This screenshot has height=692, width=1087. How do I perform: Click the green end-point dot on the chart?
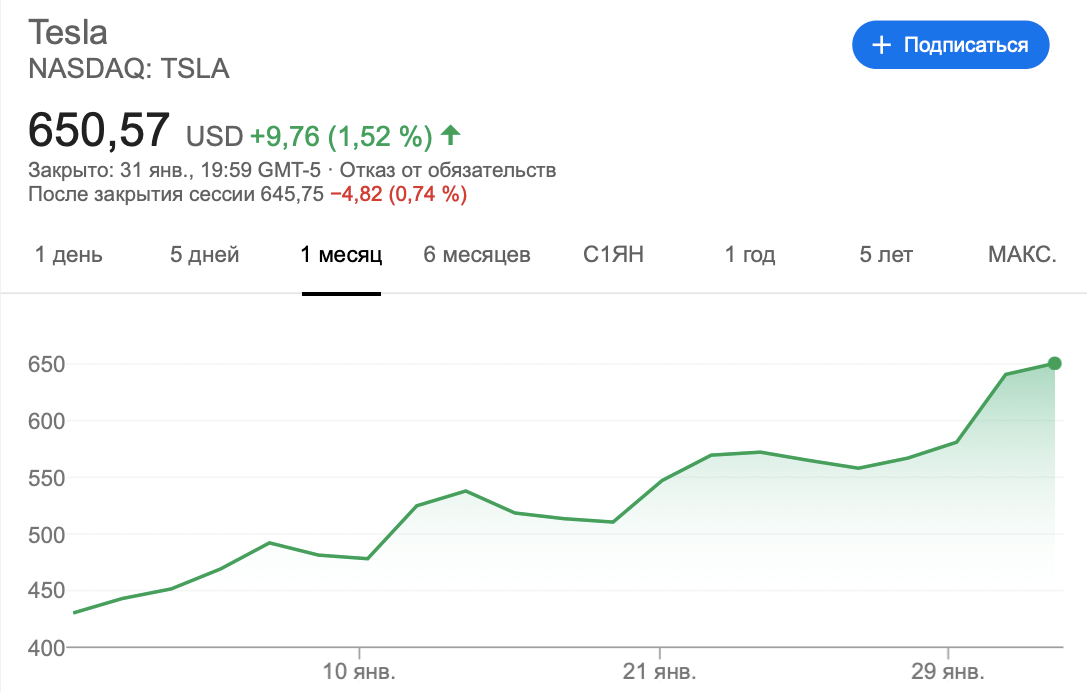pos(1054,363)
